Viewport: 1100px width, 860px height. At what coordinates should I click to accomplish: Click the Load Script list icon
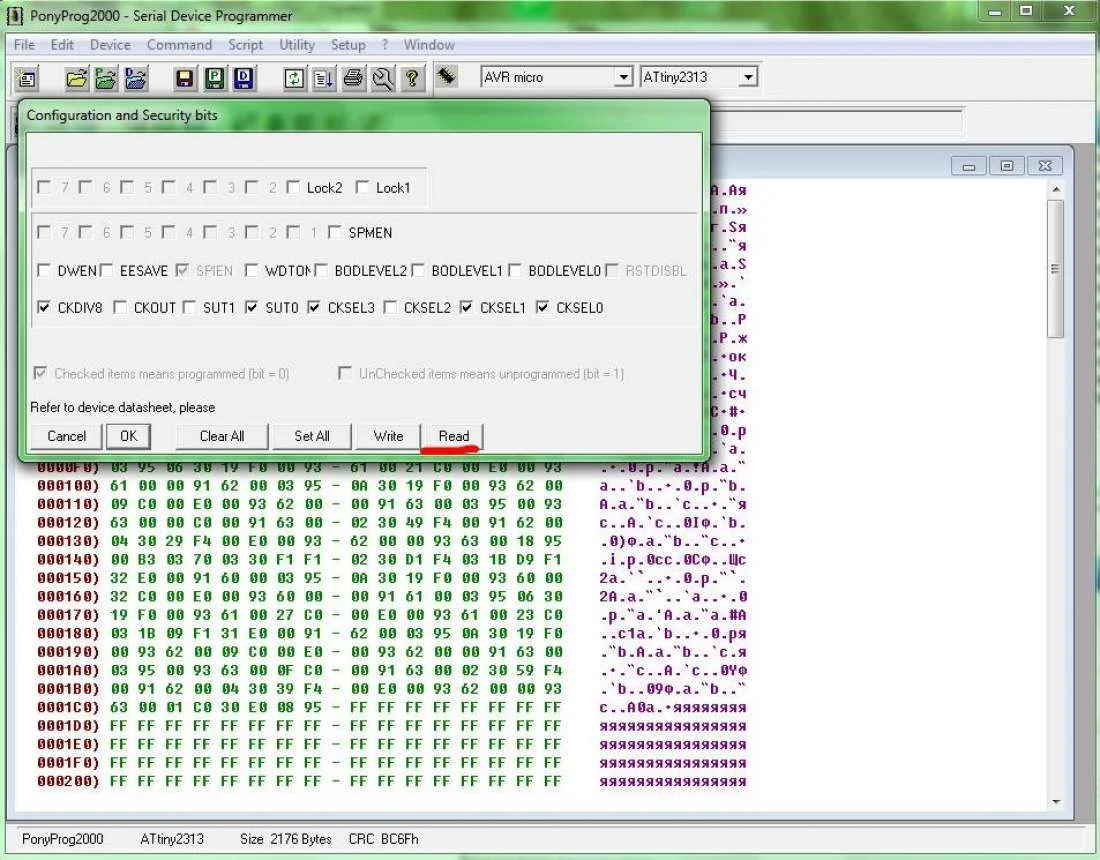[323, 78]
